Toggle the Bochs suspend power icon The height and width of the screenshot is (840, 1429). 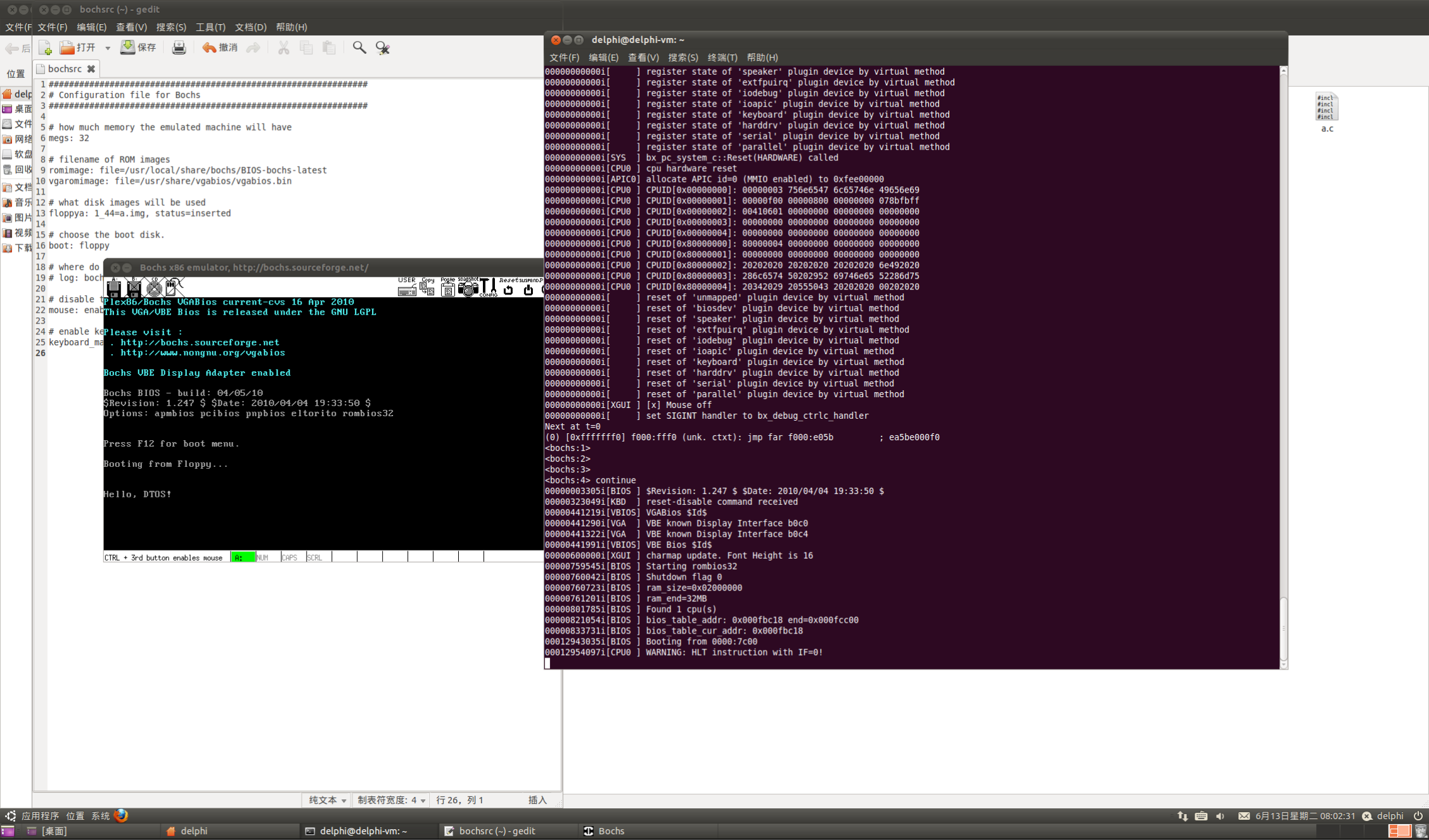(x=528, y=290)
